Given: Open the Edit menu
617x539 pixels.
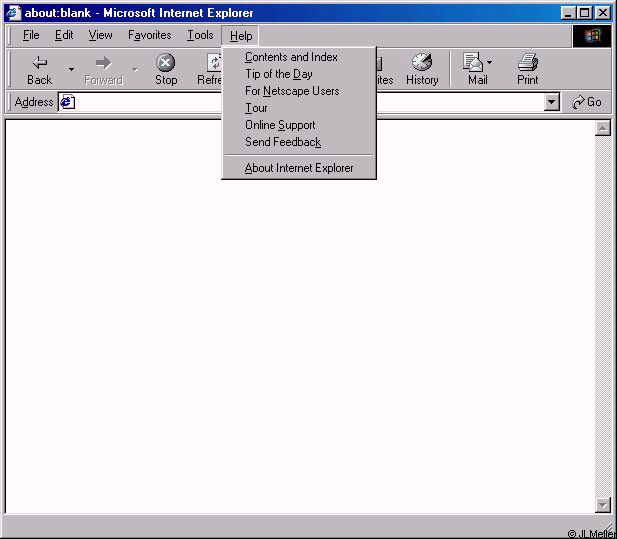Looking at the screenshot, I should (x=64, y=35).
